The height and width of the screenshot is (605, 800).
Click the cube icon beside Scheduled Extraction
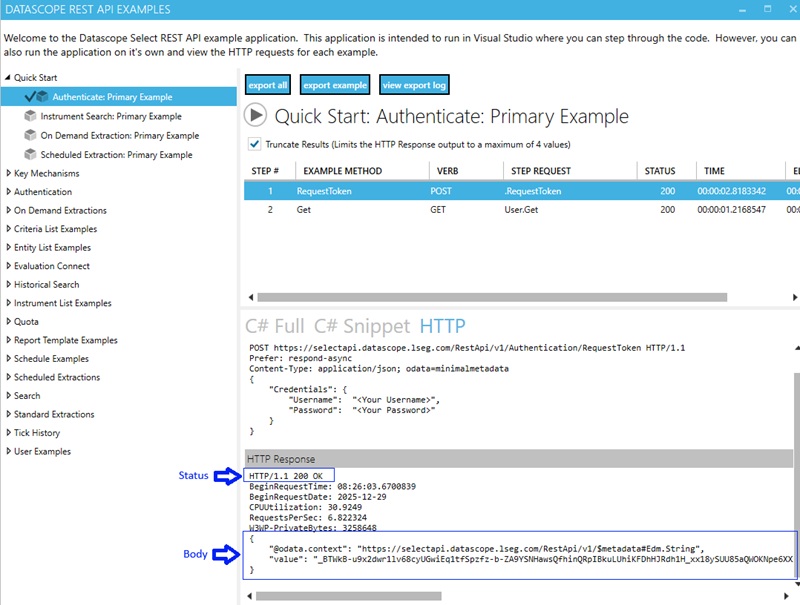click(x=31, y=155)
